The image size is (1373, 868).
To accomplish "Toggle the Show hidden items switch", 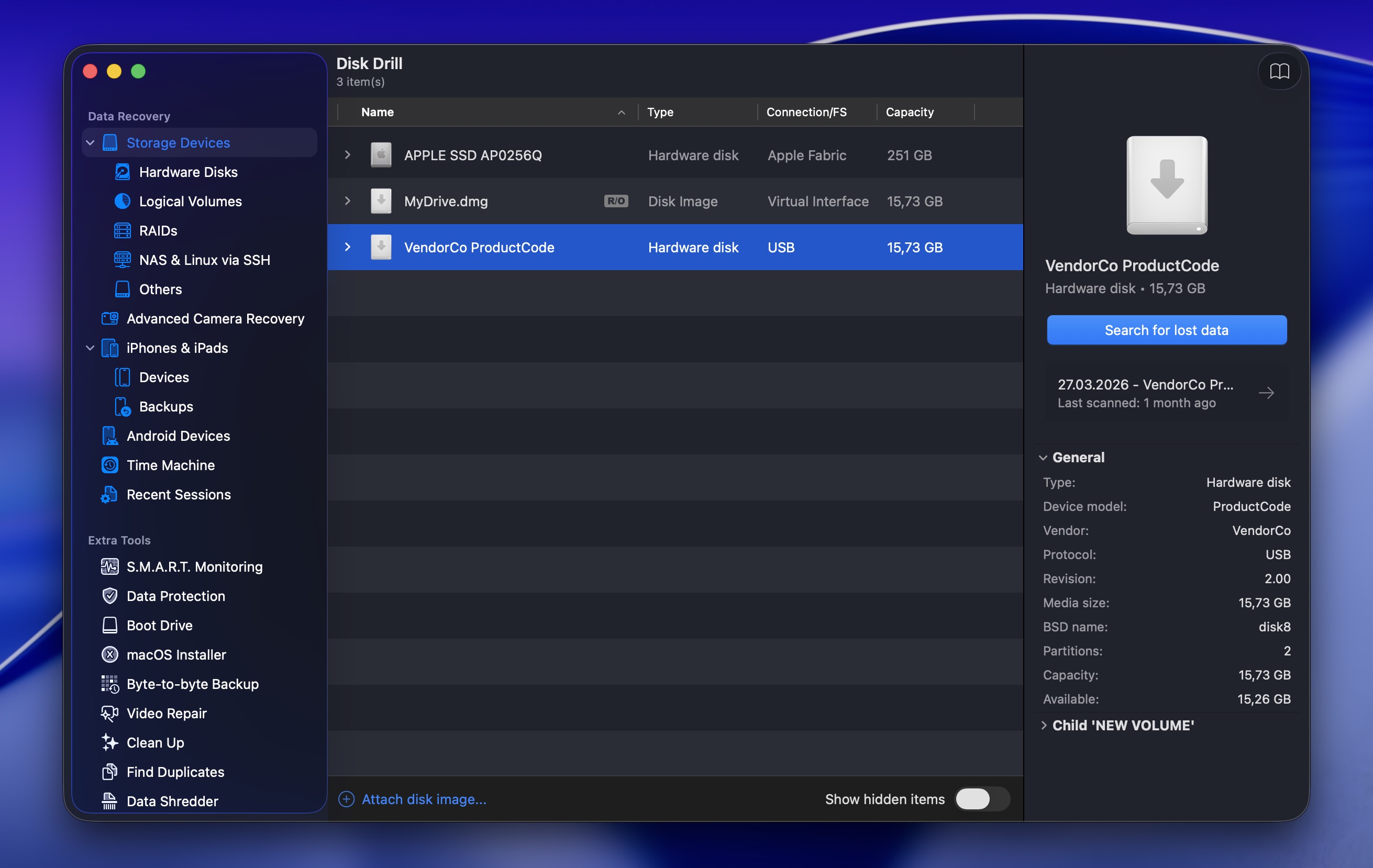I will tap(982, 799).
